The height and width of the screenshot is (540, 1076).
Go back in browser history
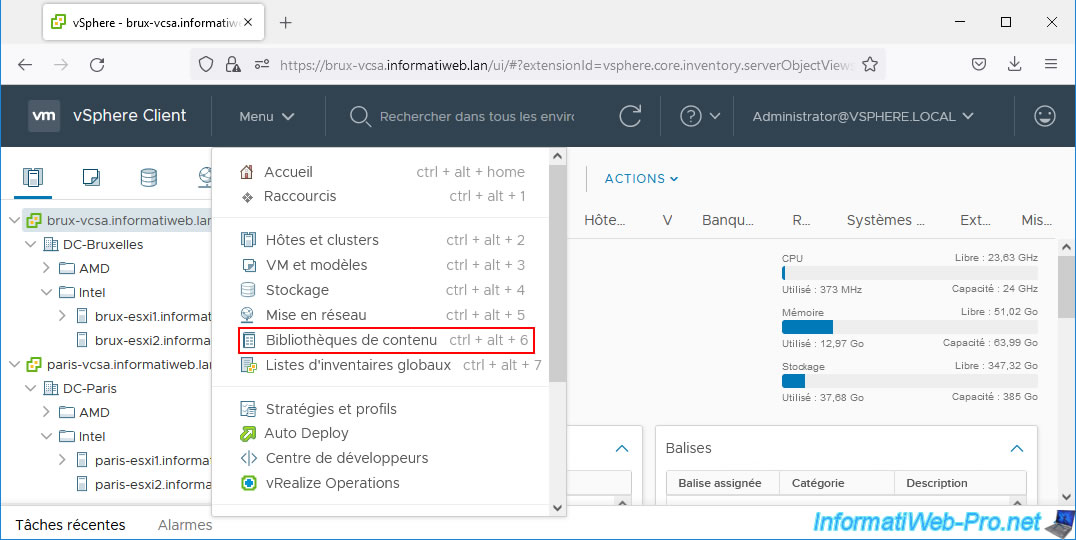coord(25,64)
